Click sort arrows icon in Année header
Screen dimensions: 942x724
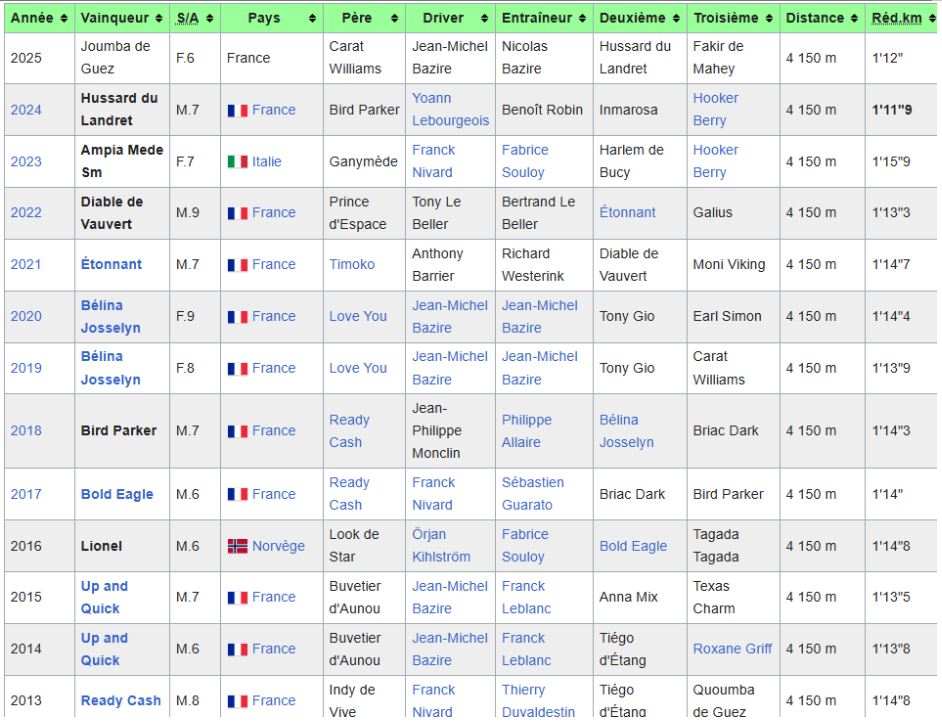pos(64,18)
